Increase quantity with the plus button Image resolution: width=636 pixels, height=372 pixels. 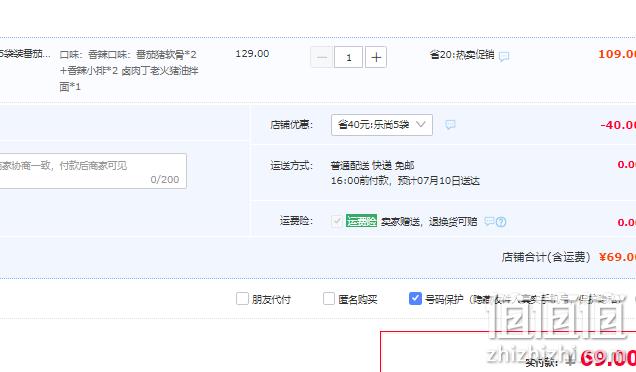376,57
